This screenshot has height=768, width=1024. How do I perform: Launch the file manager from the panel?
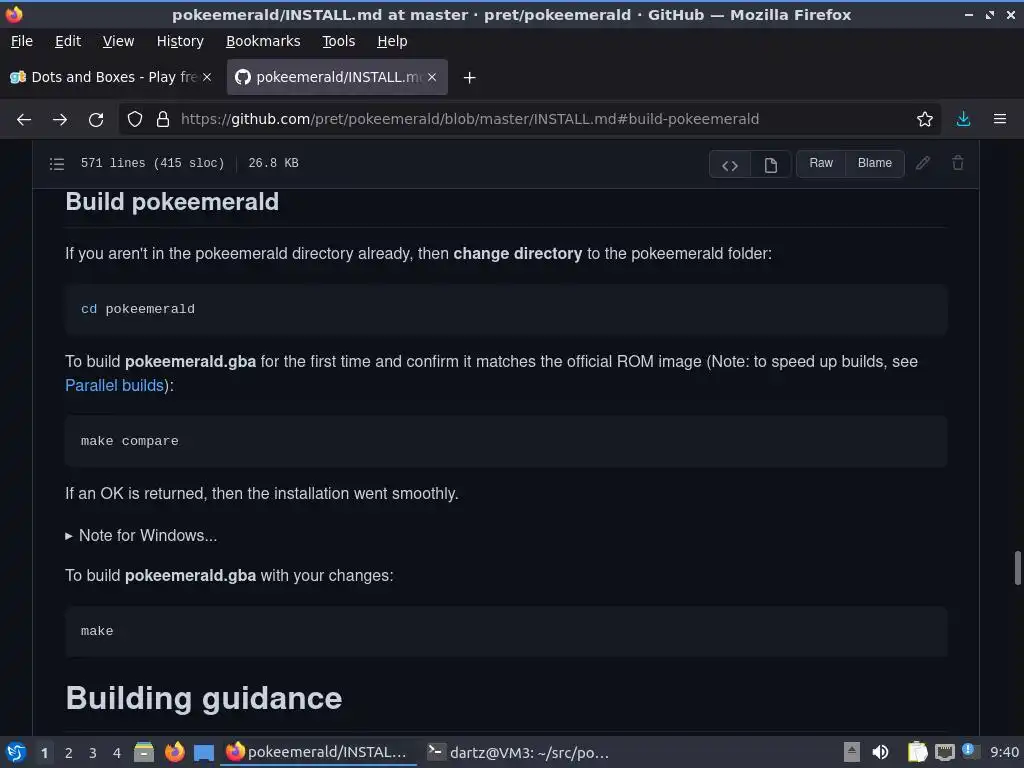coord(144,752)
